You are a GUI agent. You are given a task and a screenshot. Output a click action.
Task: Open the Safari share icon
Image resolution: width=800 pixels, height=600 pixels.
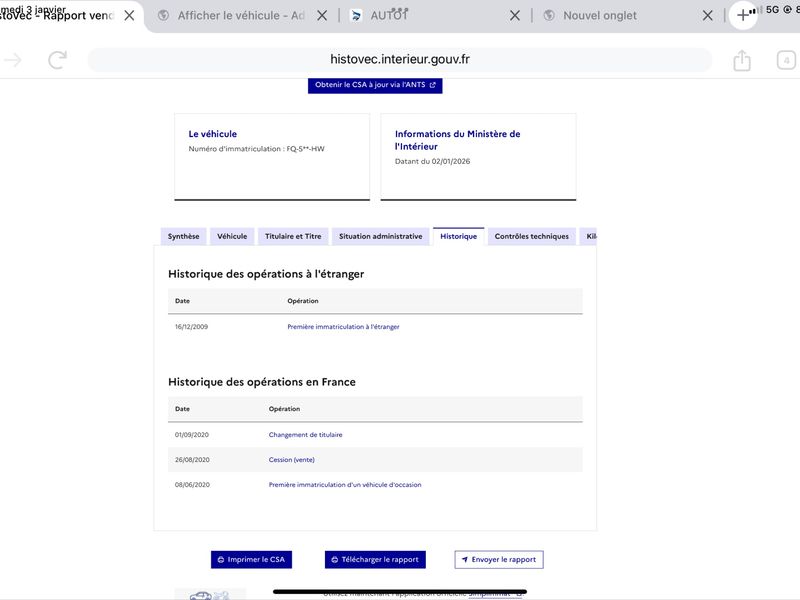[741, 61]
